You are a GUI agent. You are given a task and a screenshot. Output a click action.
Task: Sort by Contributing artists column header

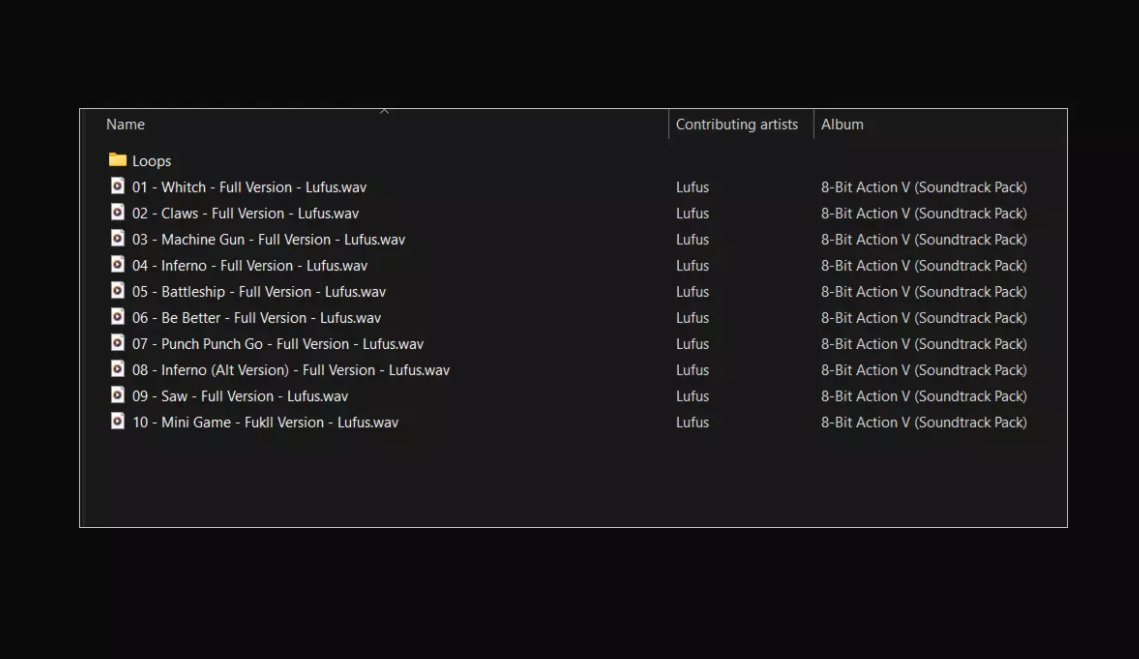click(x=737, y=124)
